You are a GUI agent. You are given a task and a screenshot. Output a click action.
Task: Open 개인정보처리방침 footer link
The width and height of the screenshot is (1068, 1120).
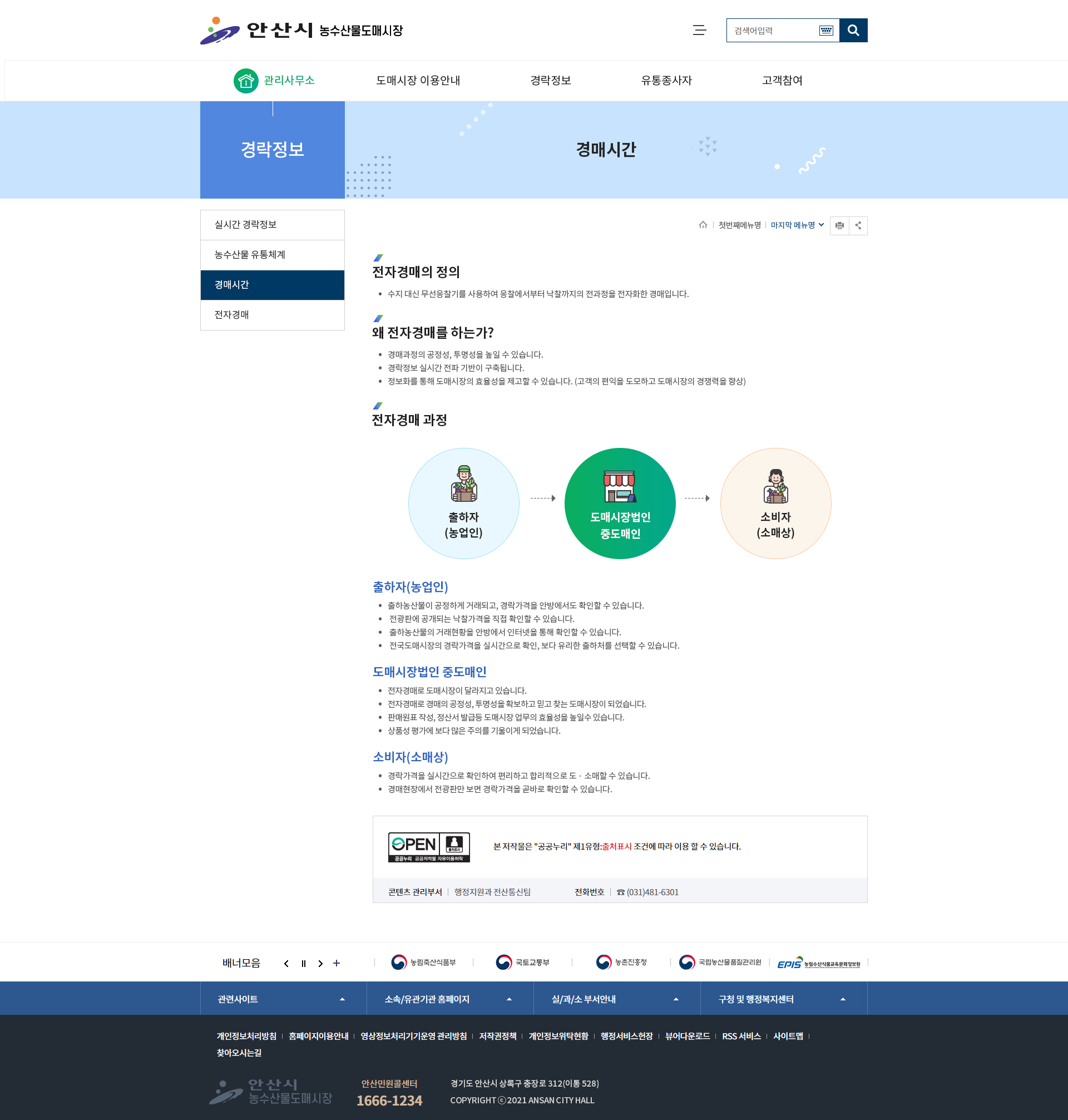click(246, 1037)
